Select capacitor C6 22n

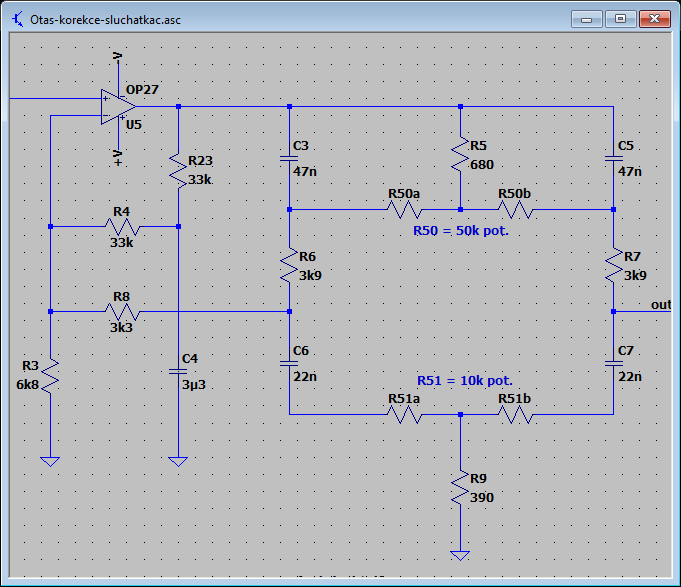click(289, 363)
